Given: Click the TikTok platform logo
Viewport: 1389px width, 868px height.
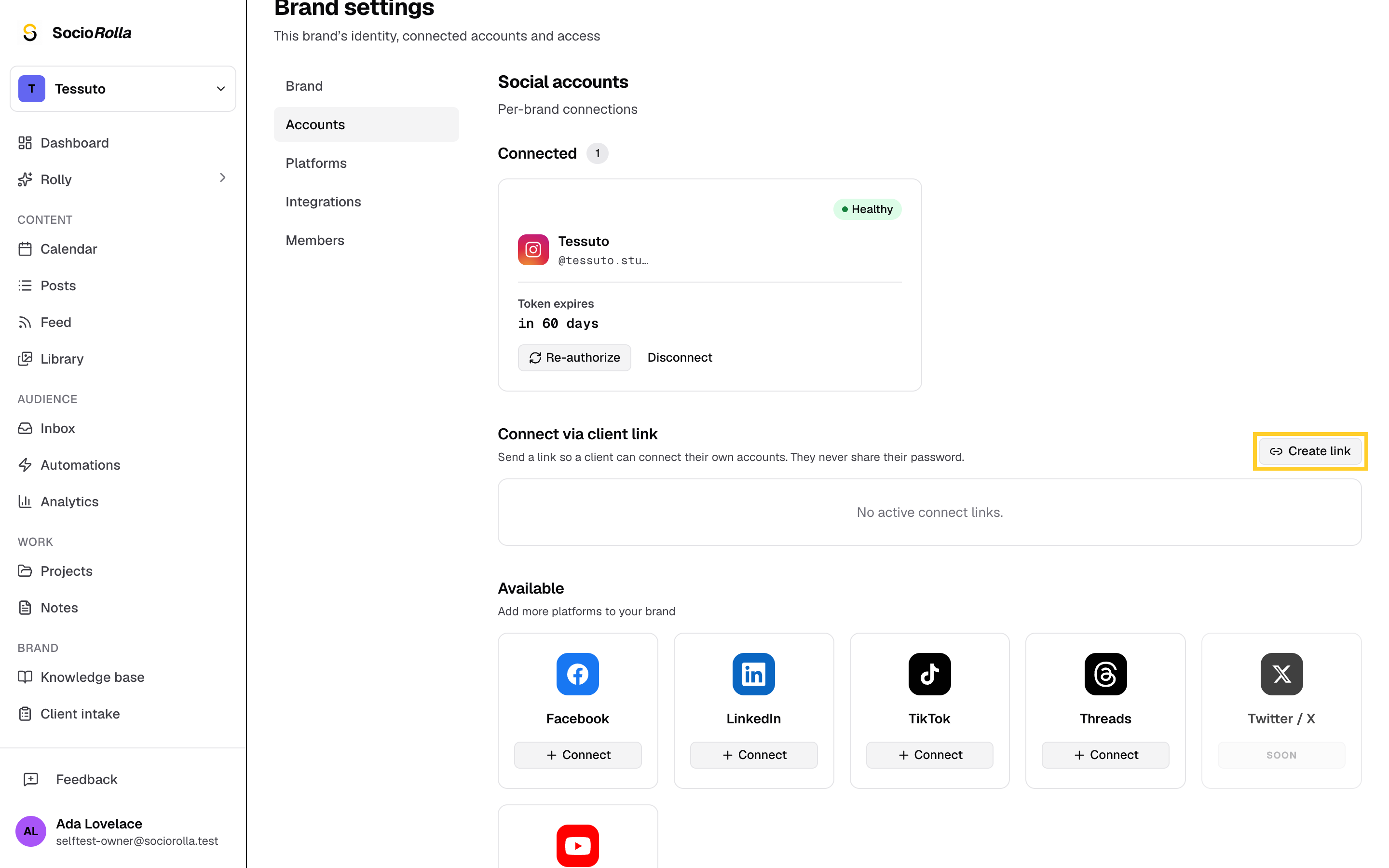Looking at the screenshot, I should [929, 674].
